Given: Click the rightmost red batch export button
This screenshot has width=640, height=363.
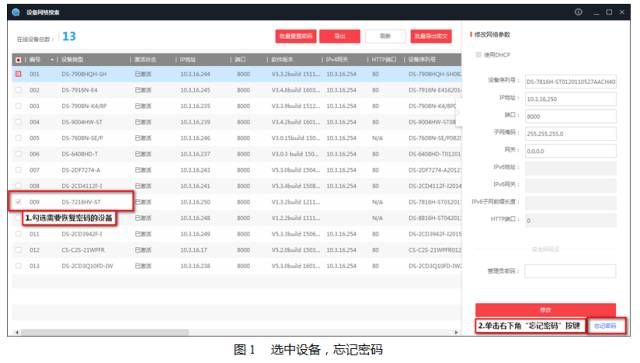Looking at the screenshot, I should 431,36.
